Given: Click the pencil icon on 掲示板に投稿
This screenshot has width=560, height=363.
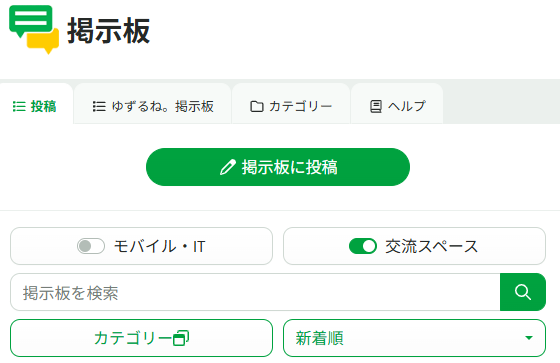Looking at the screenshot, I should 228,167.
